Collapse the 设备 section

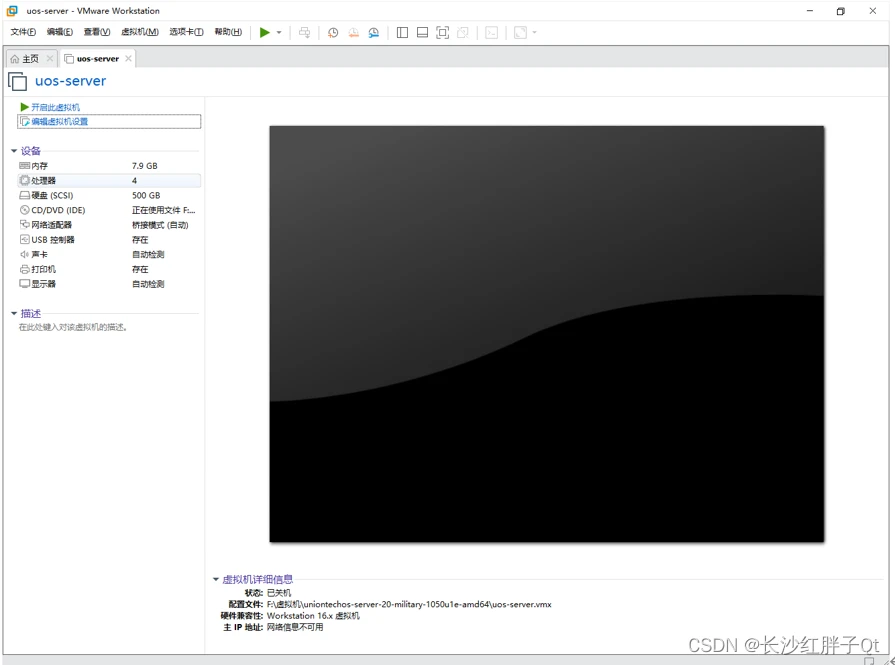point(14,151)
